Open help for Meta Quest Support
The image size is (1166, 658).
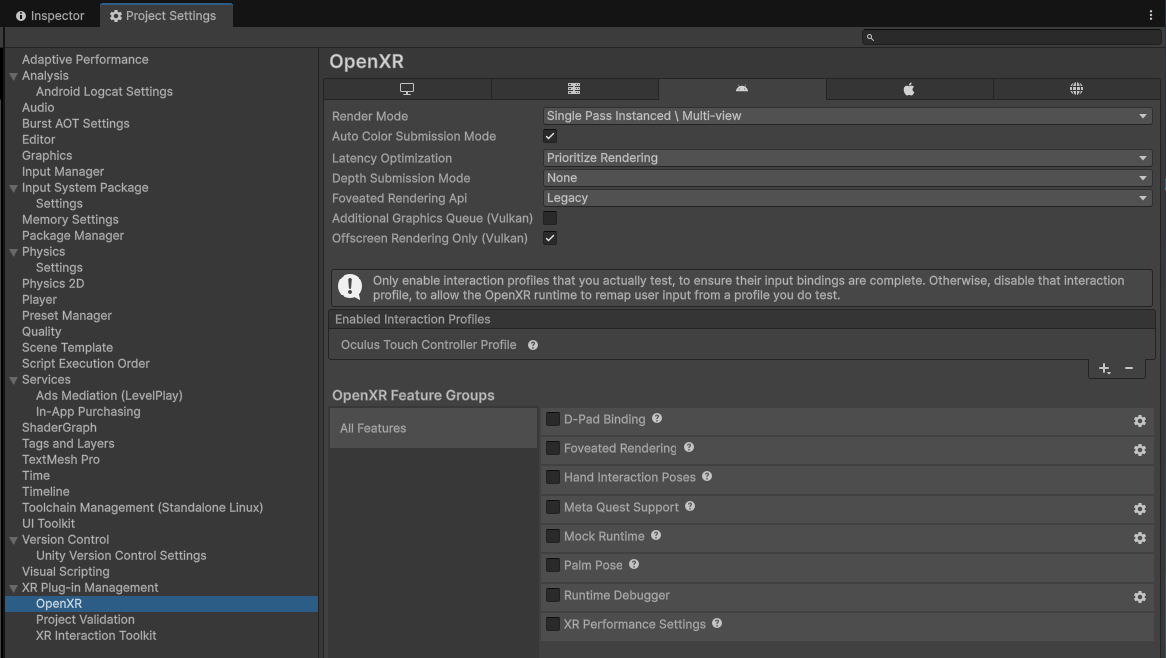(x=689, y=506)
